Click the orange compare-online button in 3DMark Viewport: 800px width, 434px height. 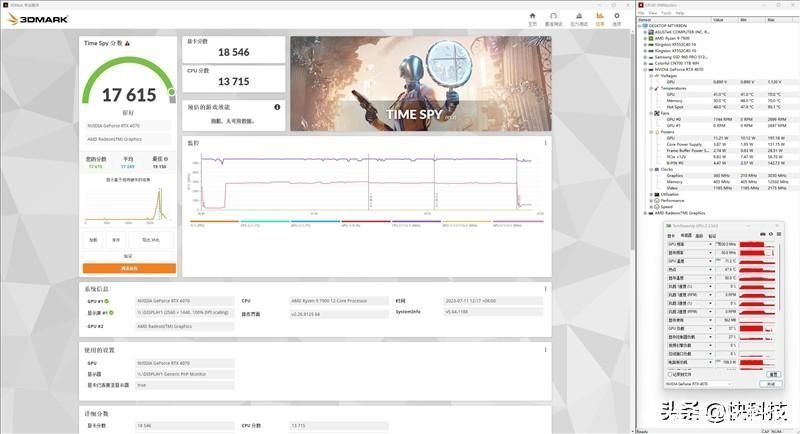point(129,268)
